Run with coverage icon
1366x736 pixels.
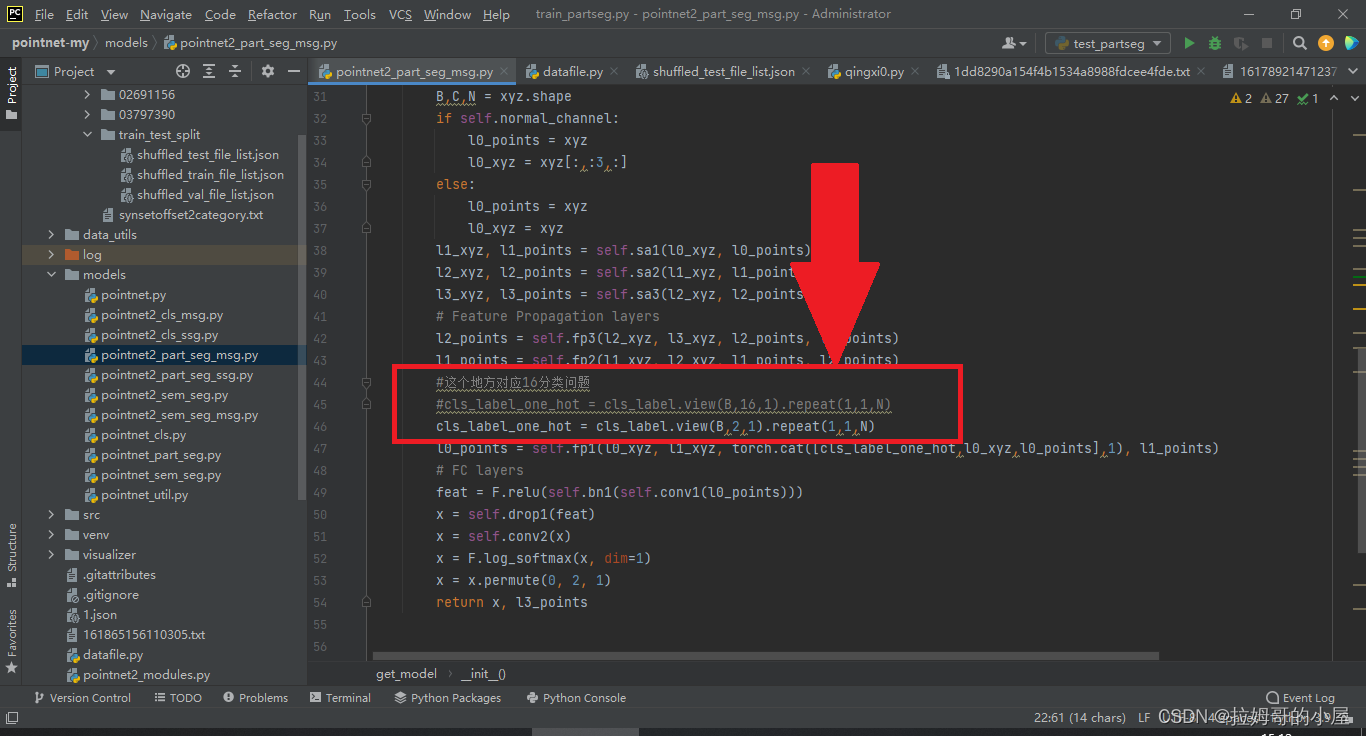[1241, 43]
